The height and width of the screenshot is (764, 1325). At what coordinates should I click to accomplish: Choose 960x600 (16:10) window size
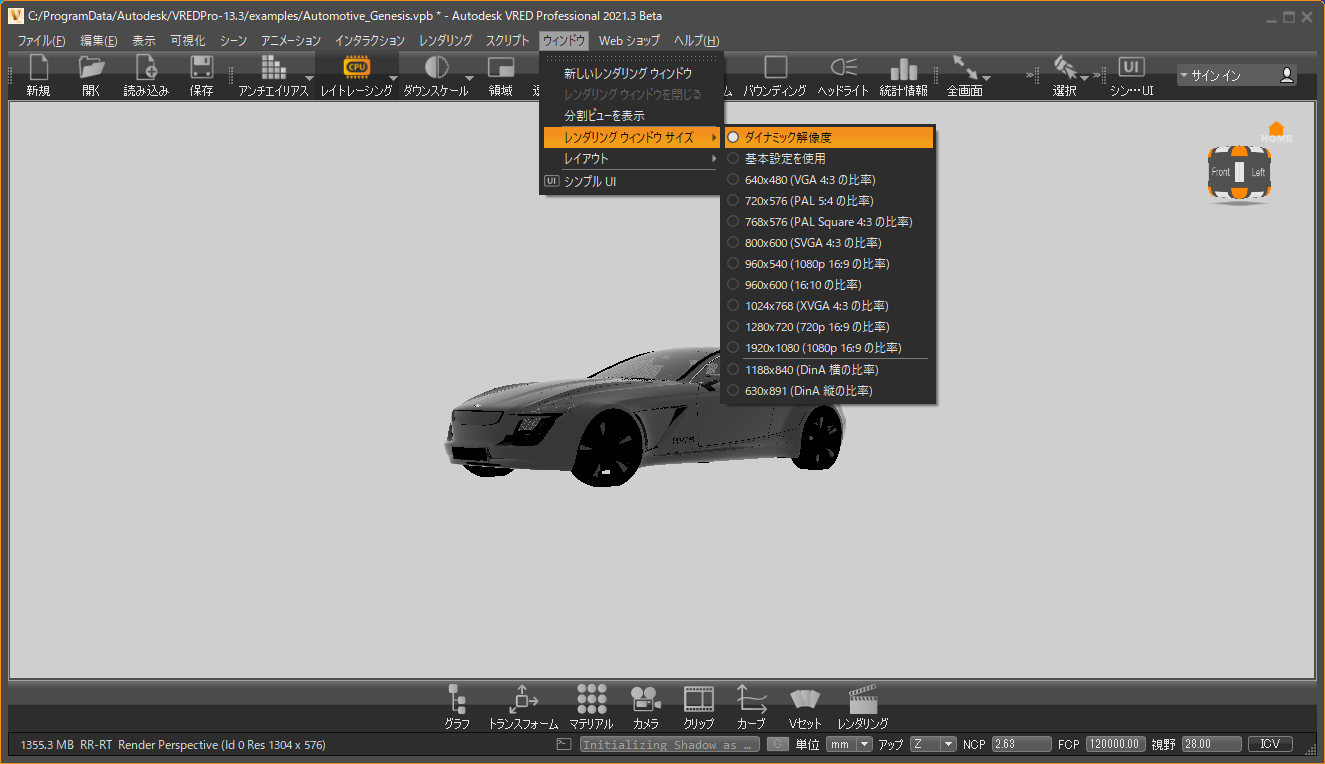(828, 284)
